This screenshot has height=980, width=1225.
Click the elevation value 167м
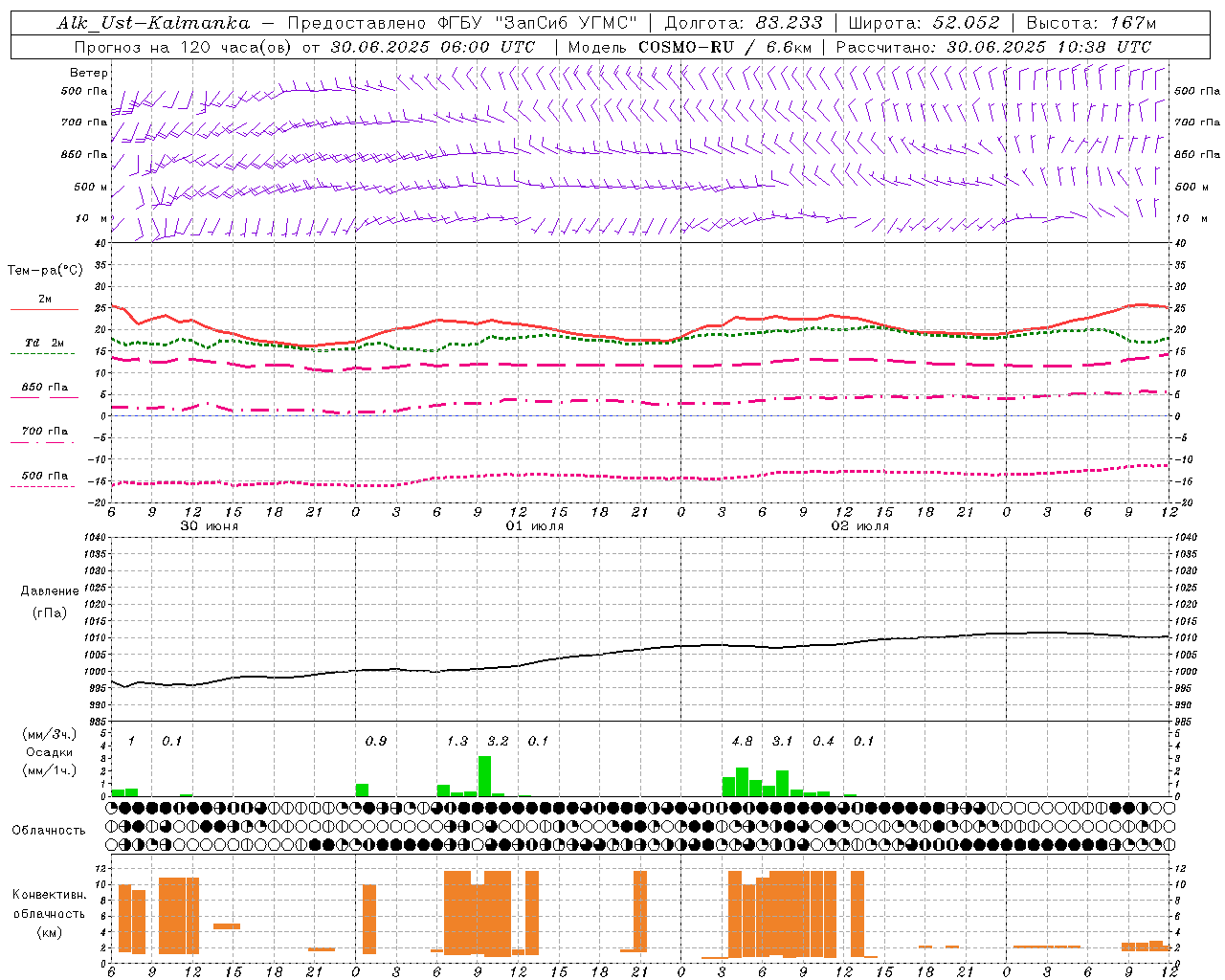tap(1133, 23)
